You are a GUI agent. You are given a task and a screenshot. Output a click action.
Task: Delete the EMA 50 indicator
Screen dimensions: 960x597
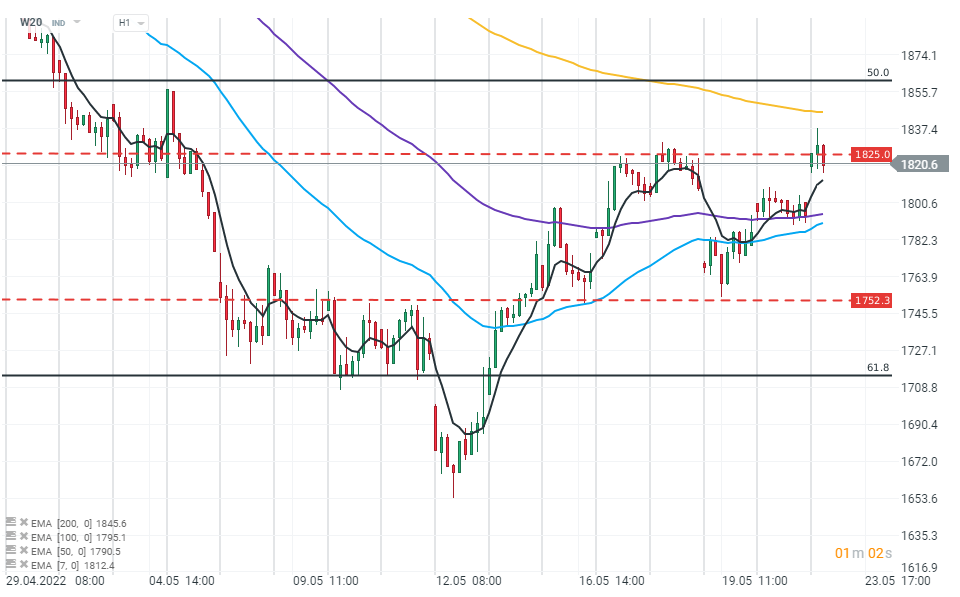point(24,551)
